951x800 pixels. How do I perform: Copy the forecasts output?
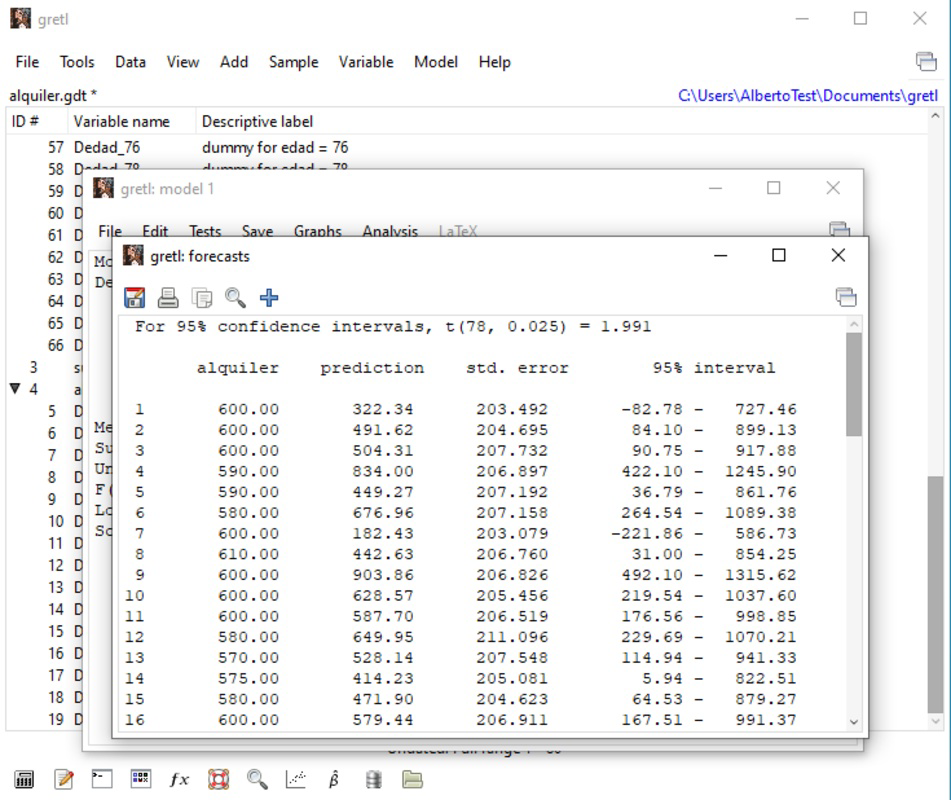pyautogui.click(x=201, y=298)
